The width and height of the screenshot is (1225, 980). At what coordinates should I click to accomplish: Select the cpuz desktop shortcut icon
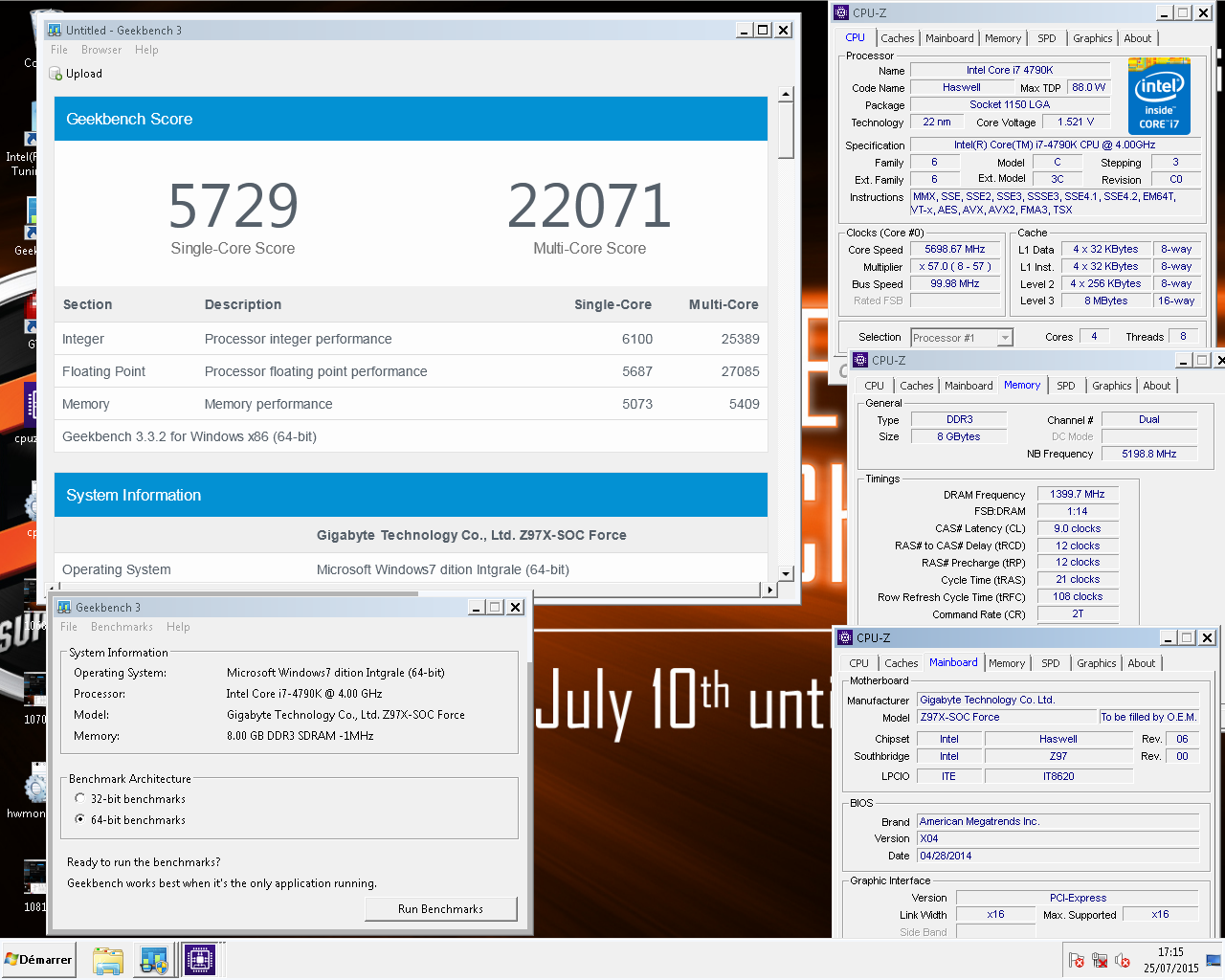click(x=31, y=407)
